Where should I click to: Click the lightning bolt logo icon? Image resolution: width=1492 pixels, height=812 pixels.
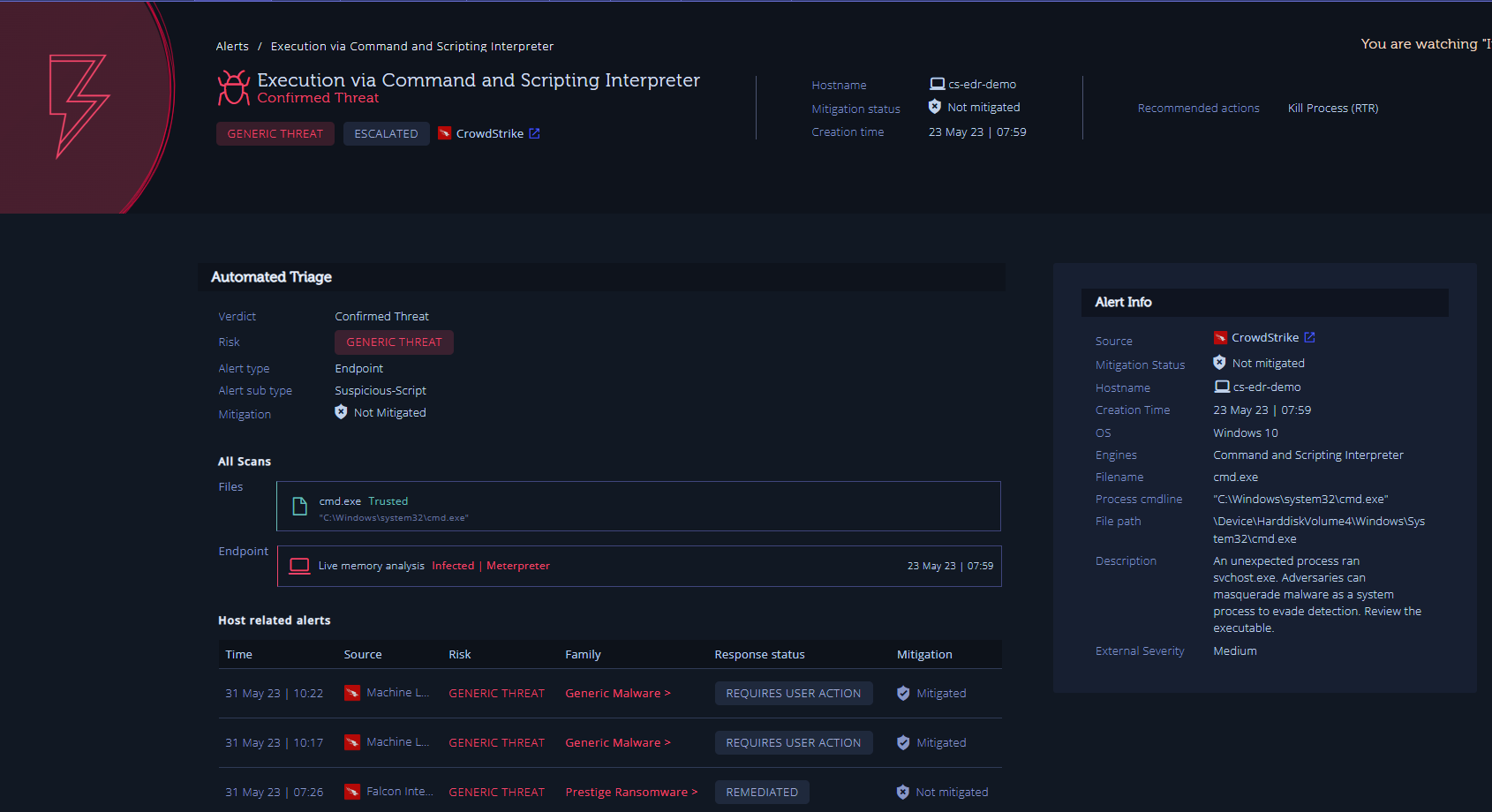tap(79, 106)
